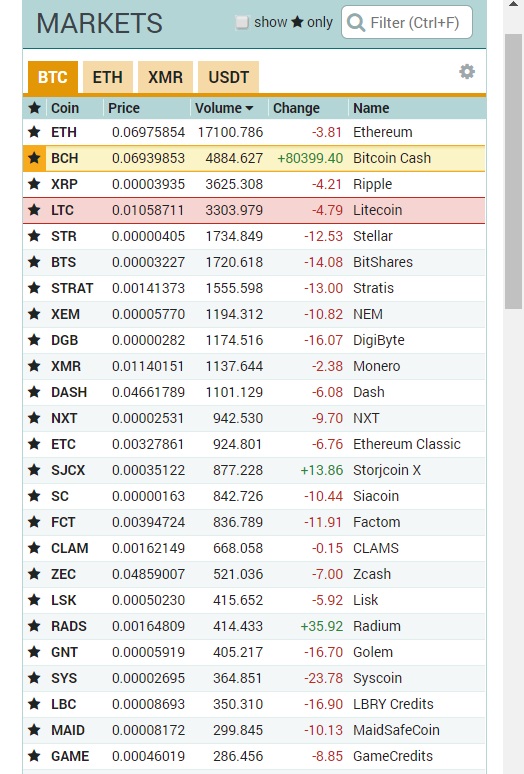
Task: Click the +35.92 change value
Action: click(x=322, y=626)
